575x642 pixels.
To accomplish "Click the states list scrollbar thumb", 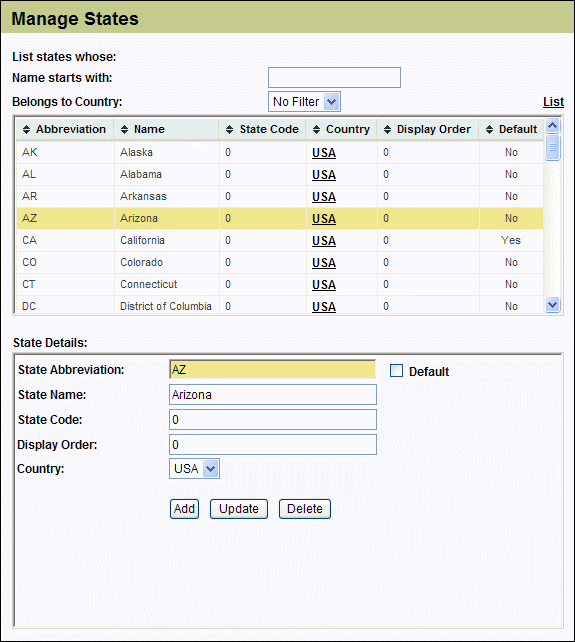I will coord(552,147).
